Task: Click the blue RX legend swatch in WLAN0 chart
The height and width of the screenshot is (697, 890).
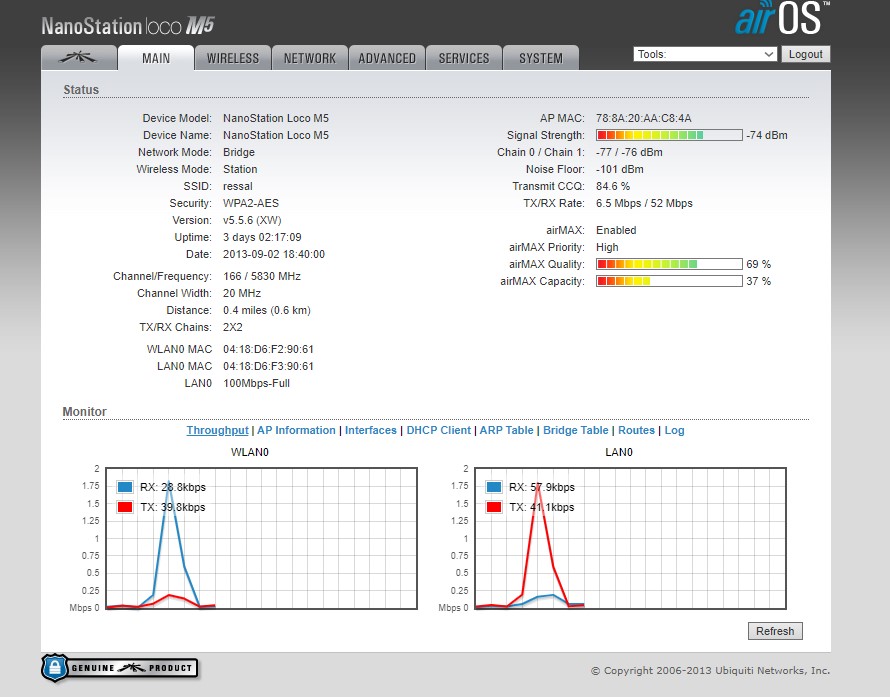Action: point(125,486)
